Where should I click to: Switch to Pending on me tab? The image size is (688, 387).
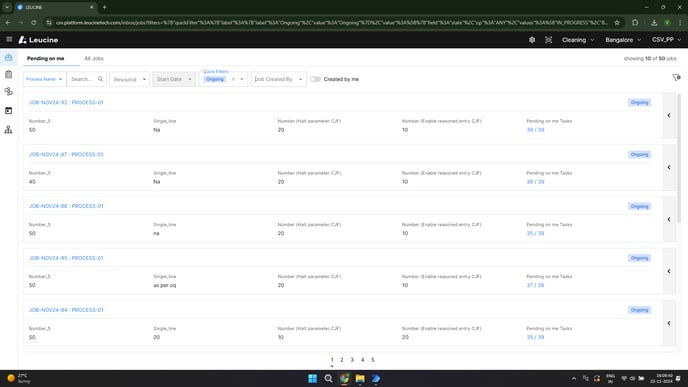(46, 58)
